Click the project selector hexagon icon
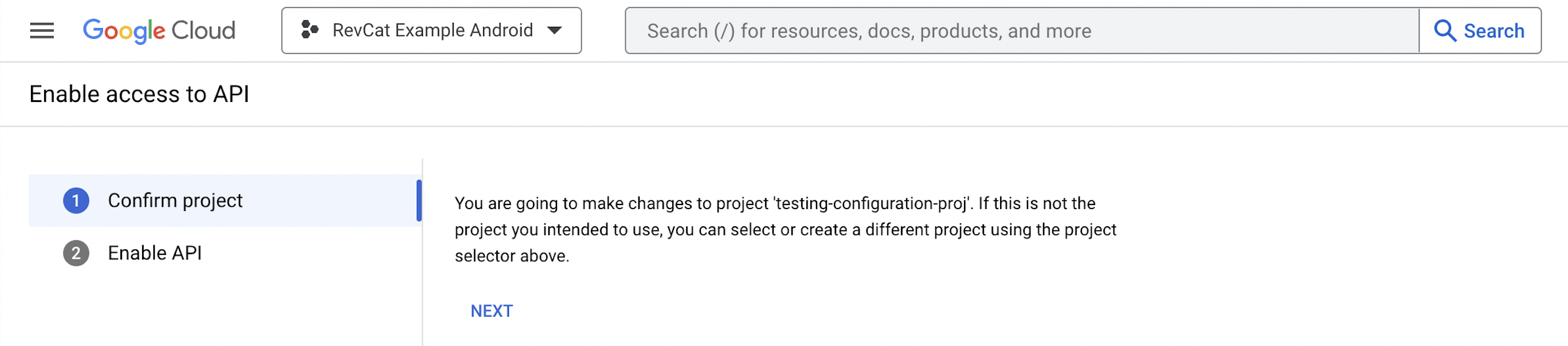Screen dimensions: 1568x346 coord(310,30)
